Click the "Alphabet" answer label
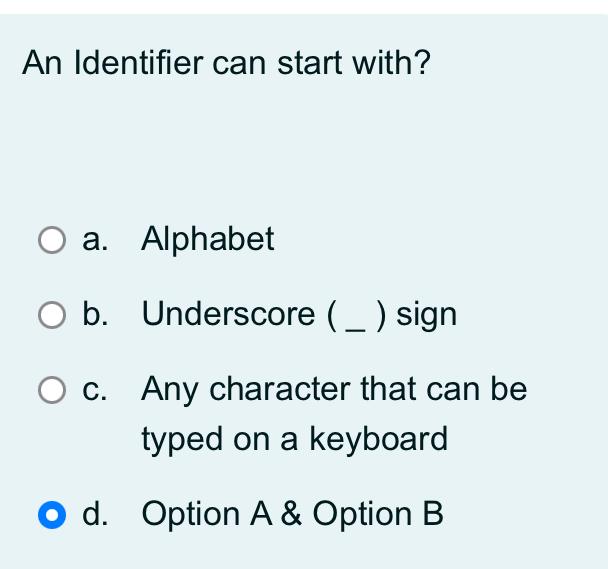Image resolution: width=608 pixels, height=569 pixels. [x=208, y=239]
